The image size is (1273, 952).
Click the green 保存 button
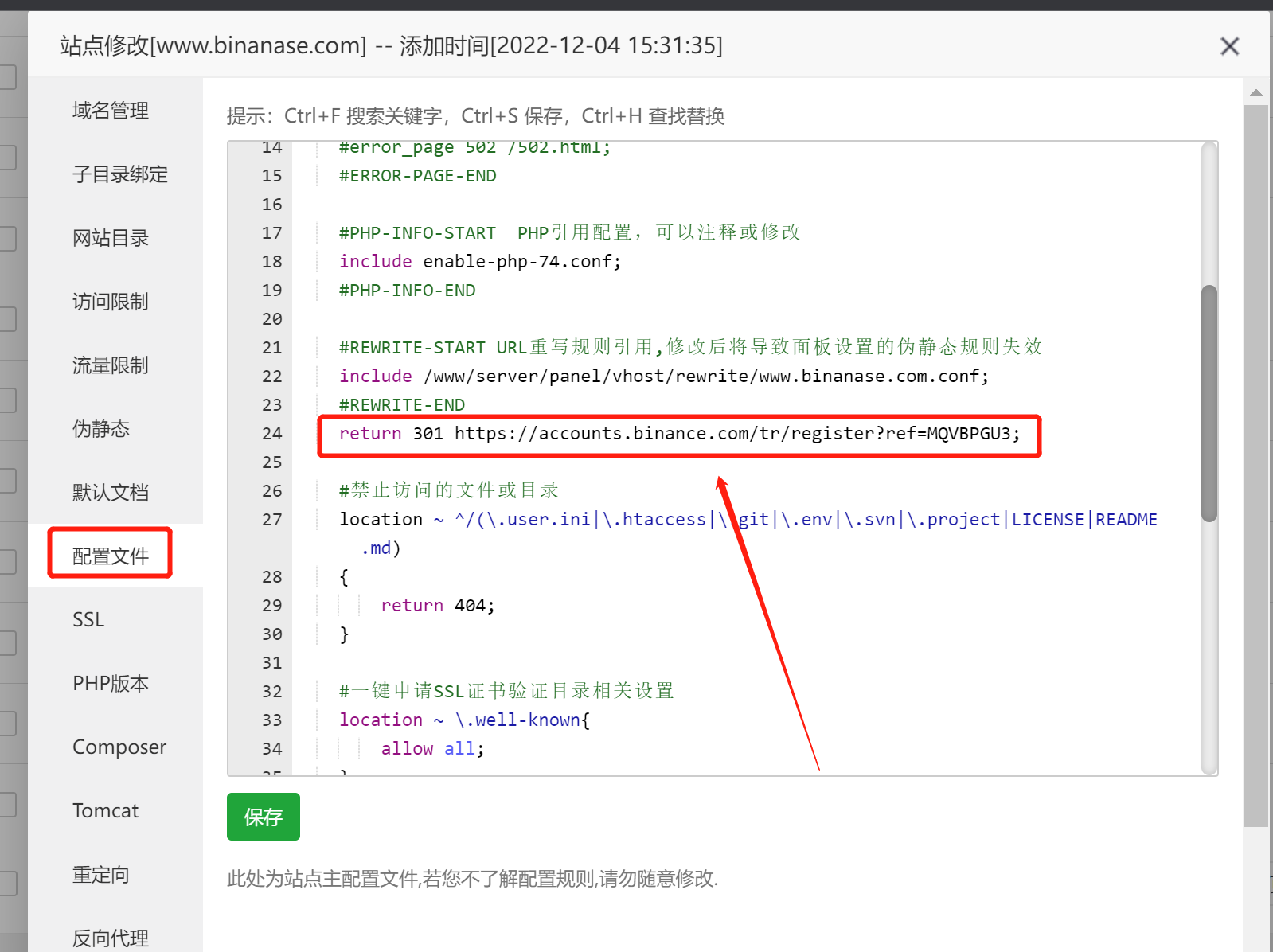[264, 817]
